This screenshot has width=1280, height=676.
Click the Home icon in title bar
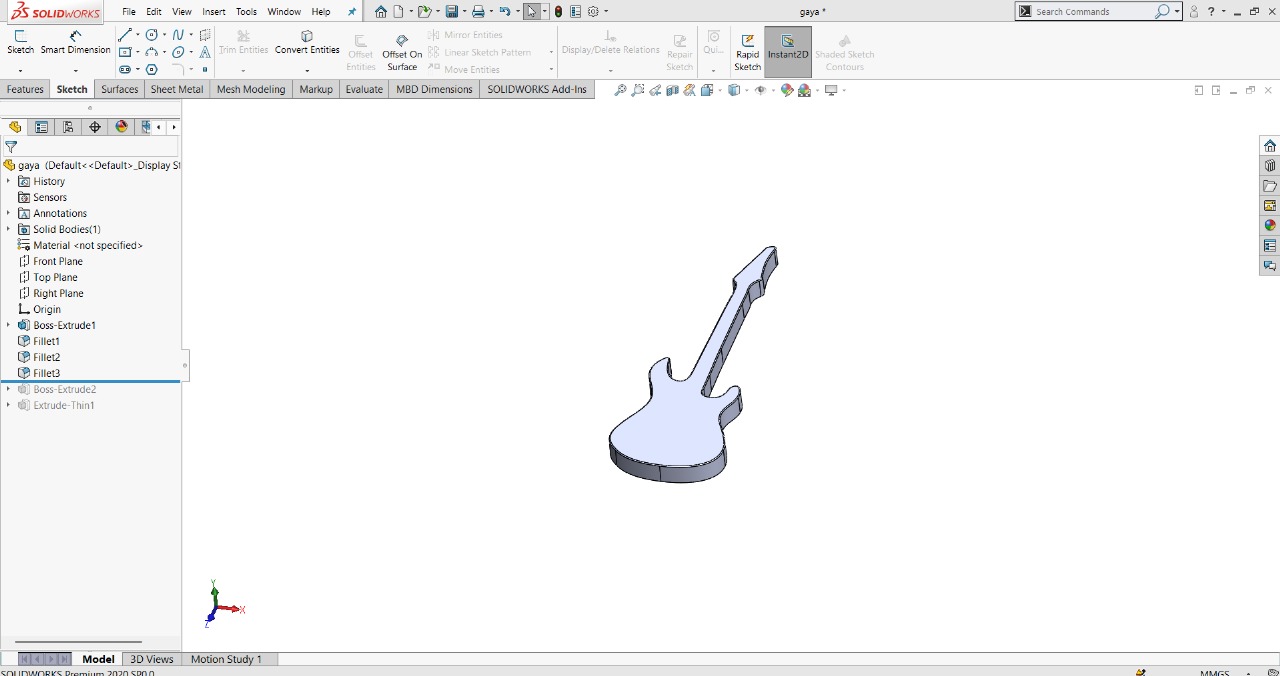pos(381,12)
